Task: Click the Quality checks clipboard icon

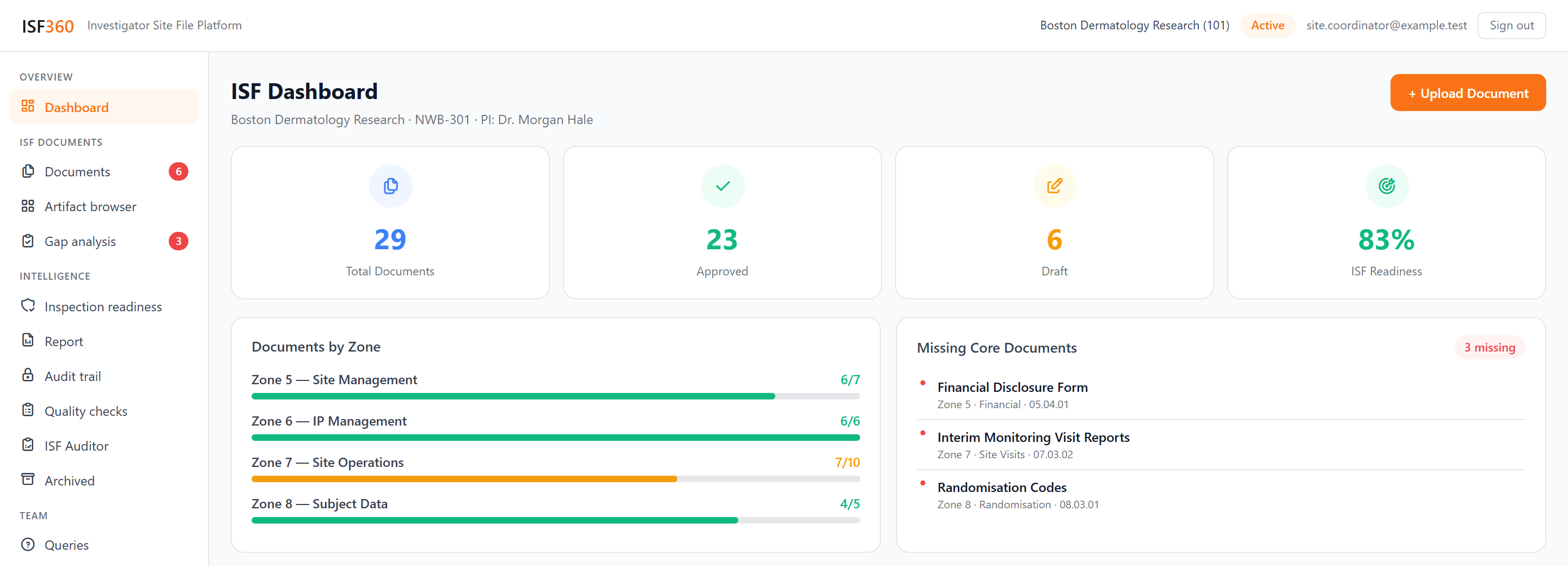Action: [27, 410]
